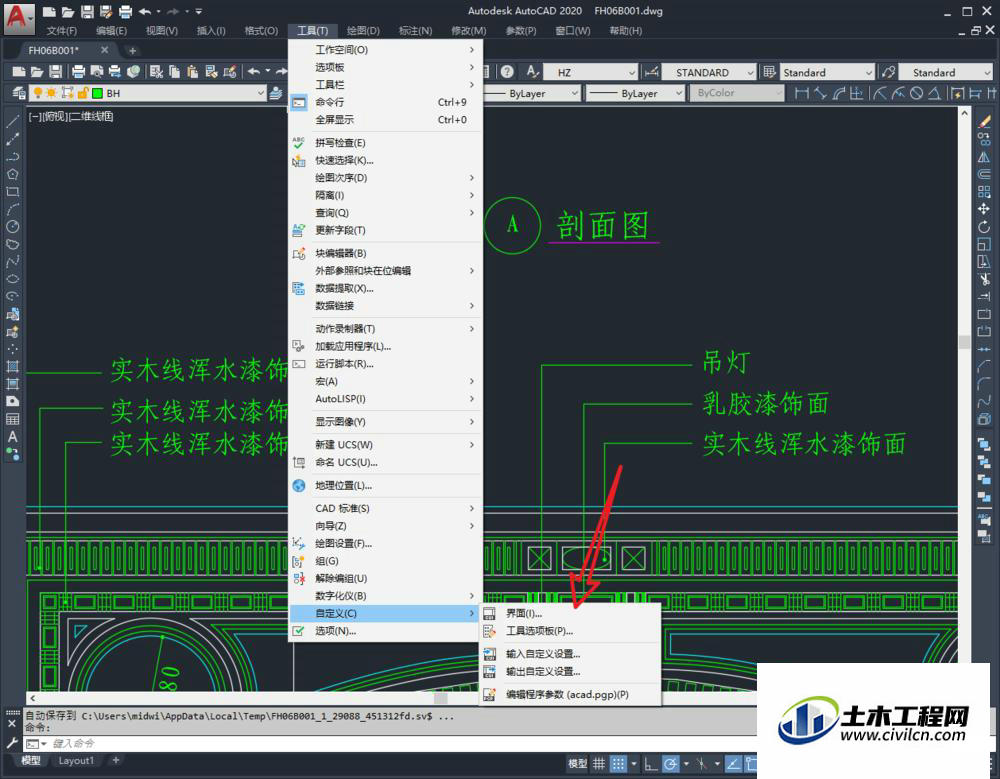Click the Linear dimension tool icon
The image size is (1000, 779).
click(x=802, y=93)
